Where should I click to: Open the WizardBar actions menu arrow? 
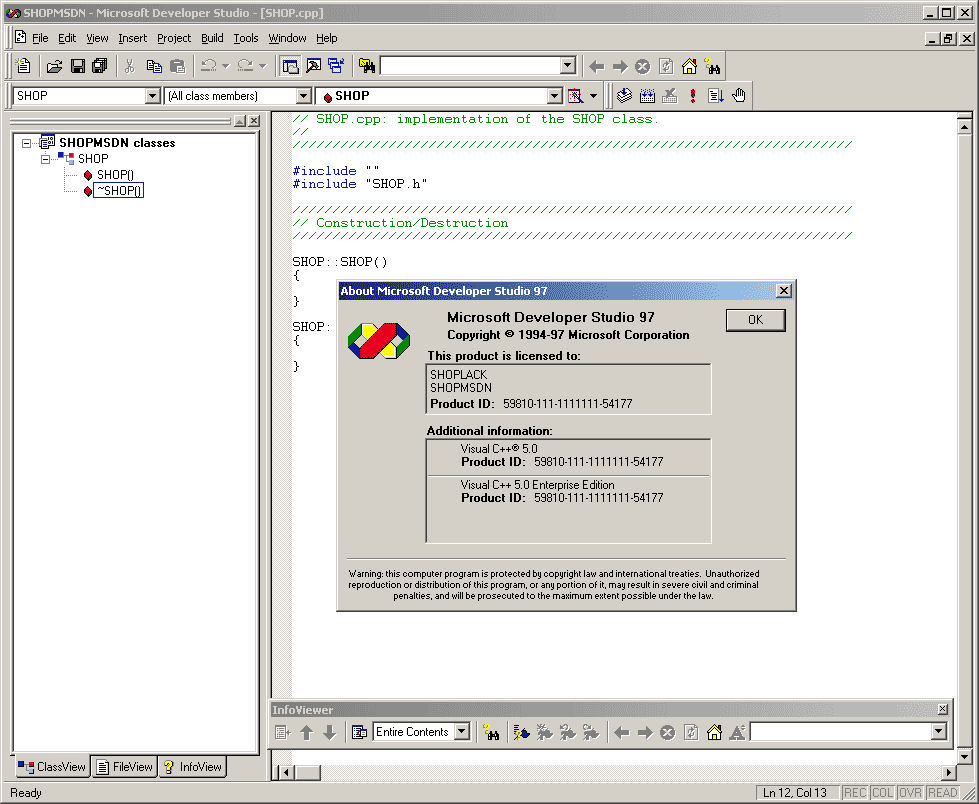tap(593, 96)
